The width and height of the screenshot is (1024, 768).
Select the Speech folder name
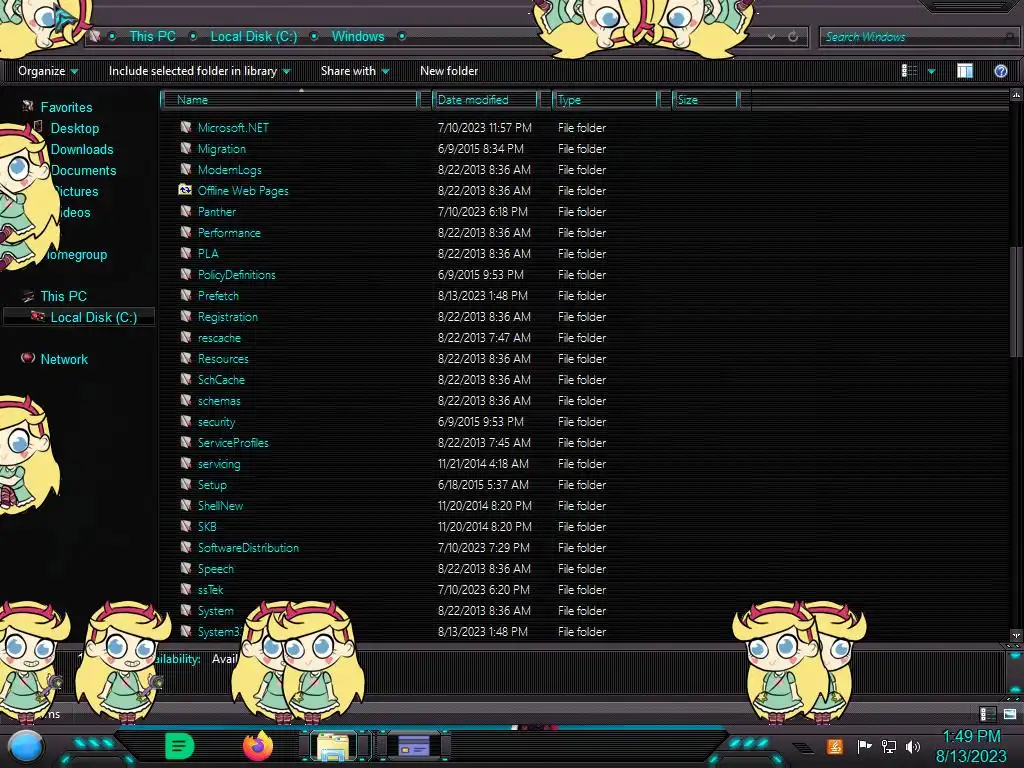[x=216, y=569]
